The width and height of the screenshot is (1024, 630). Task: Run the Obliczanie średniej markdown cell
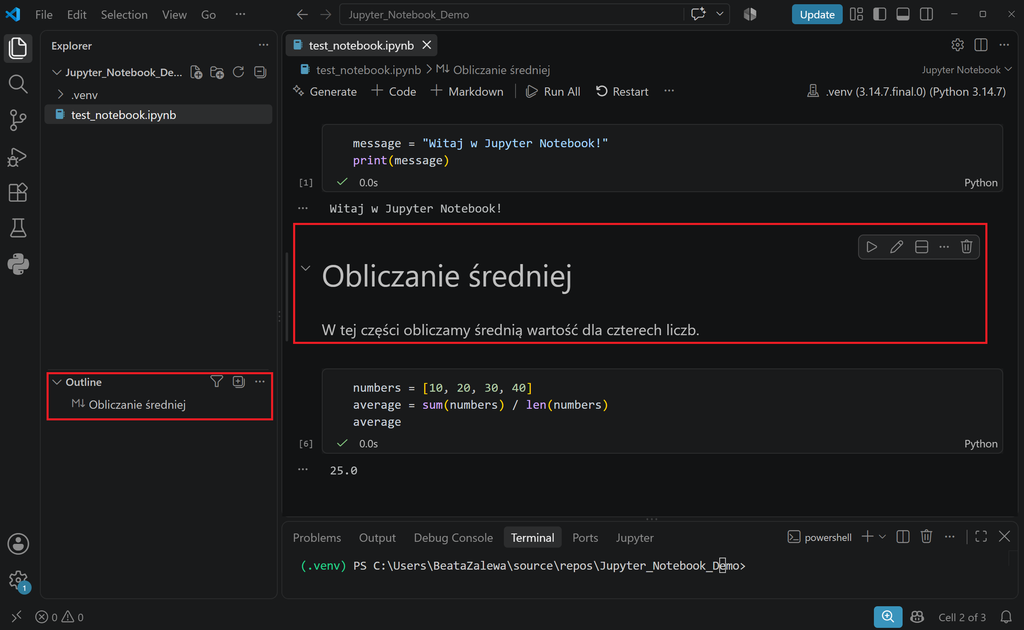(x=871, y=247)
